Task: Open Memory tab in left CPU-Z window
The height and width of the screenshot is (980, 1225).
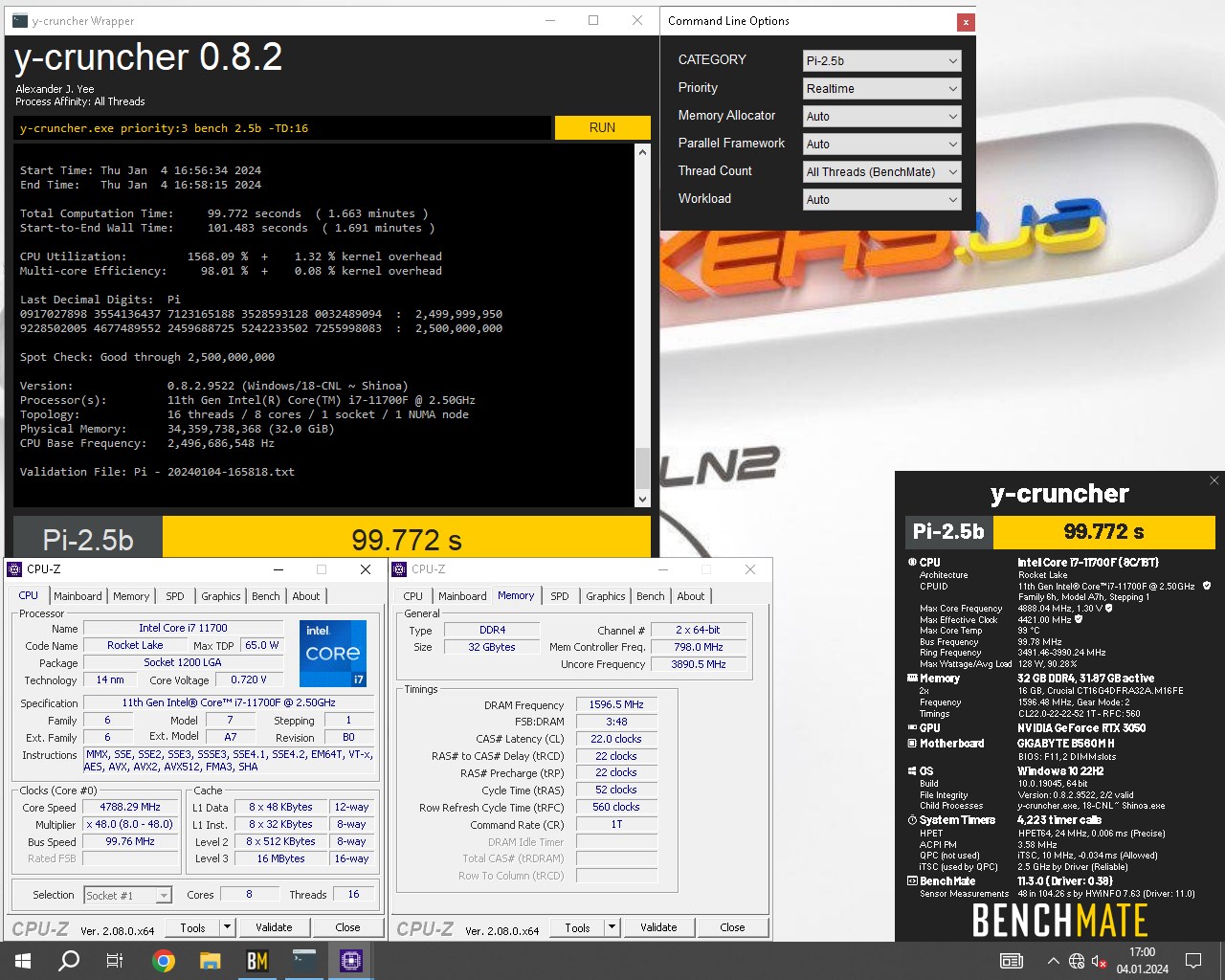Action: 131,596
